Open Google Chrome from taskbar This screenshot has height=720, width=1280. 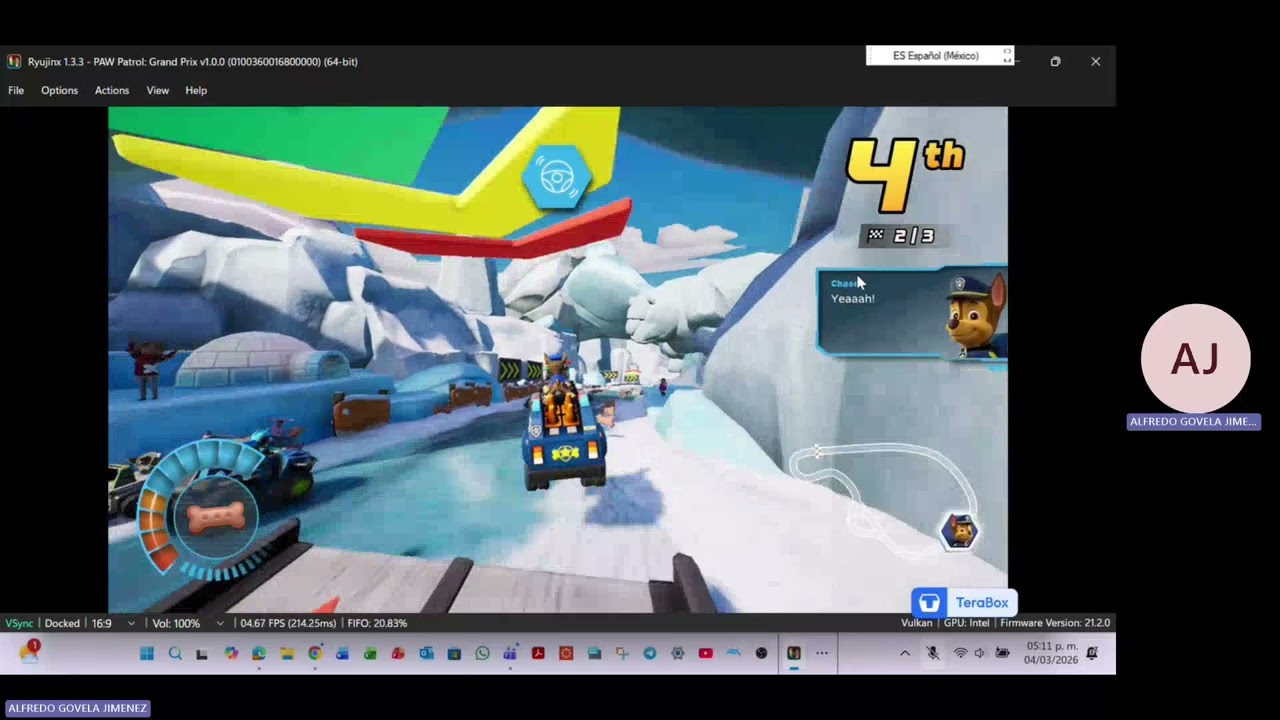(x=315, y=653)
